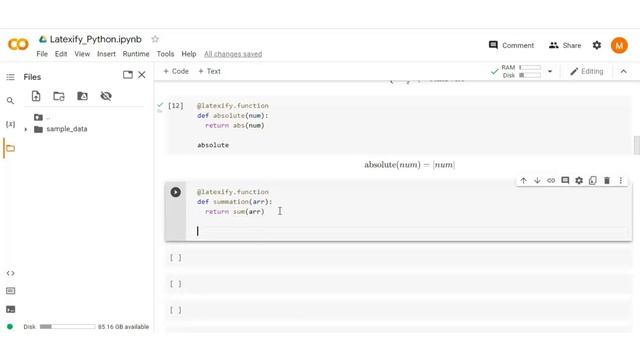This screenshot has height=360, width=640.
Task: Click the notebook vertical scrollbar
Action: pos(636,145)
